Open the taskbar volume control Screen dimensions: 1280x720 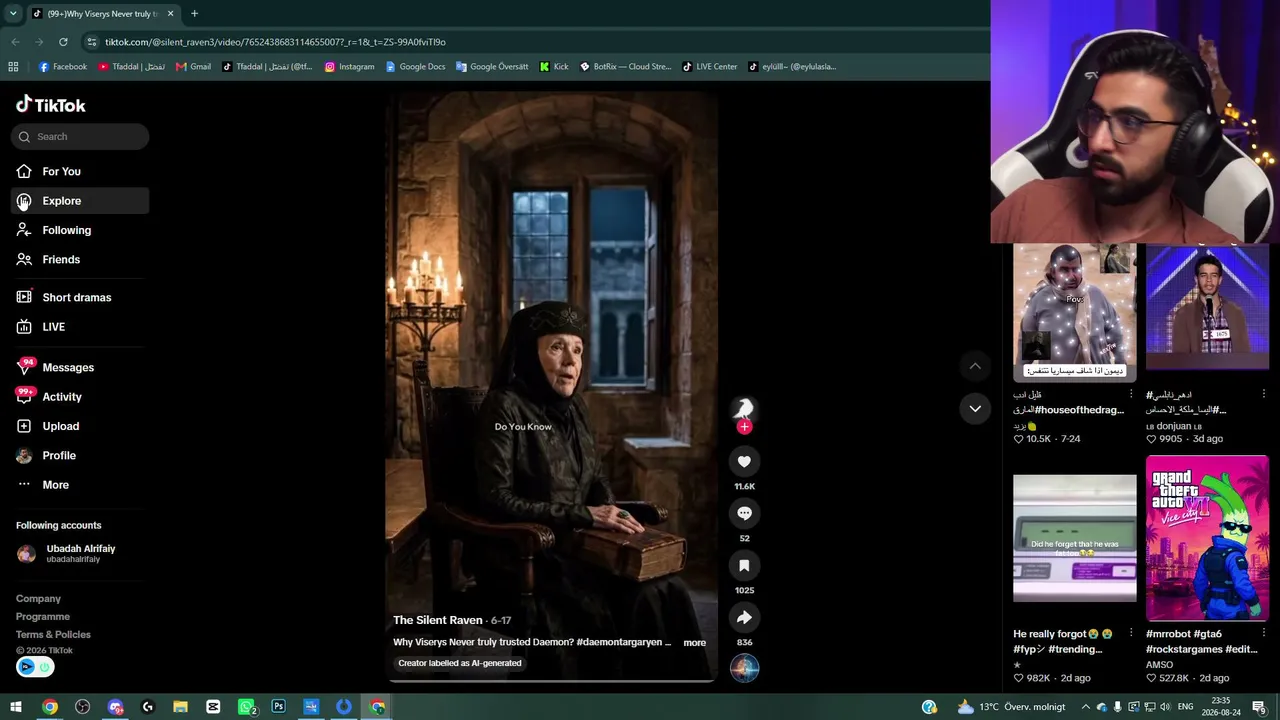point(1165,707)
